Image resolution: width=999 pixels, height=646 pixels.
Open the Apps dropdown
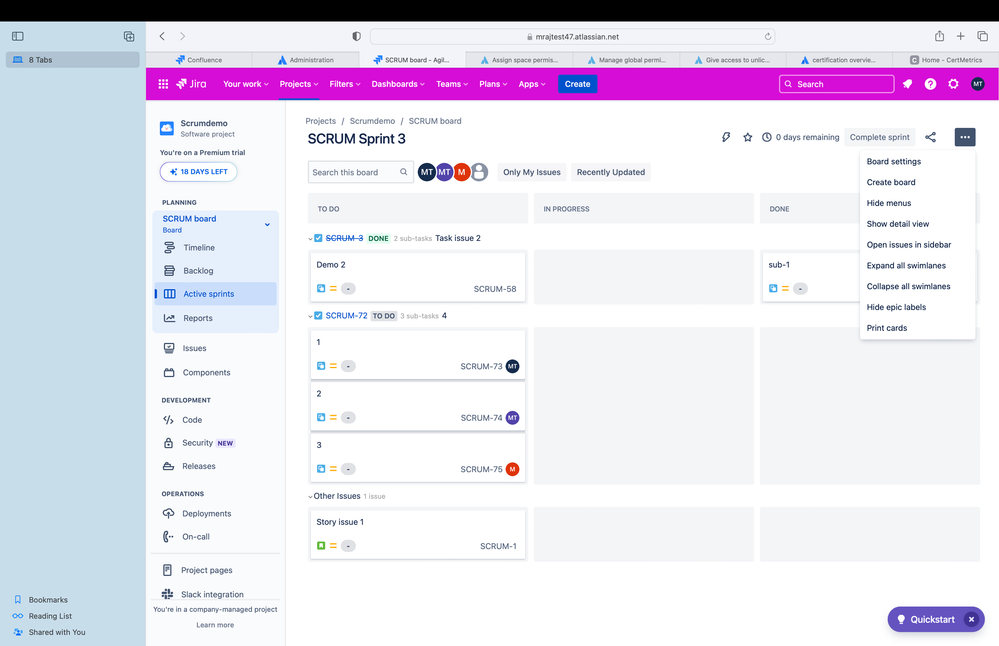[x=531, y=84]
